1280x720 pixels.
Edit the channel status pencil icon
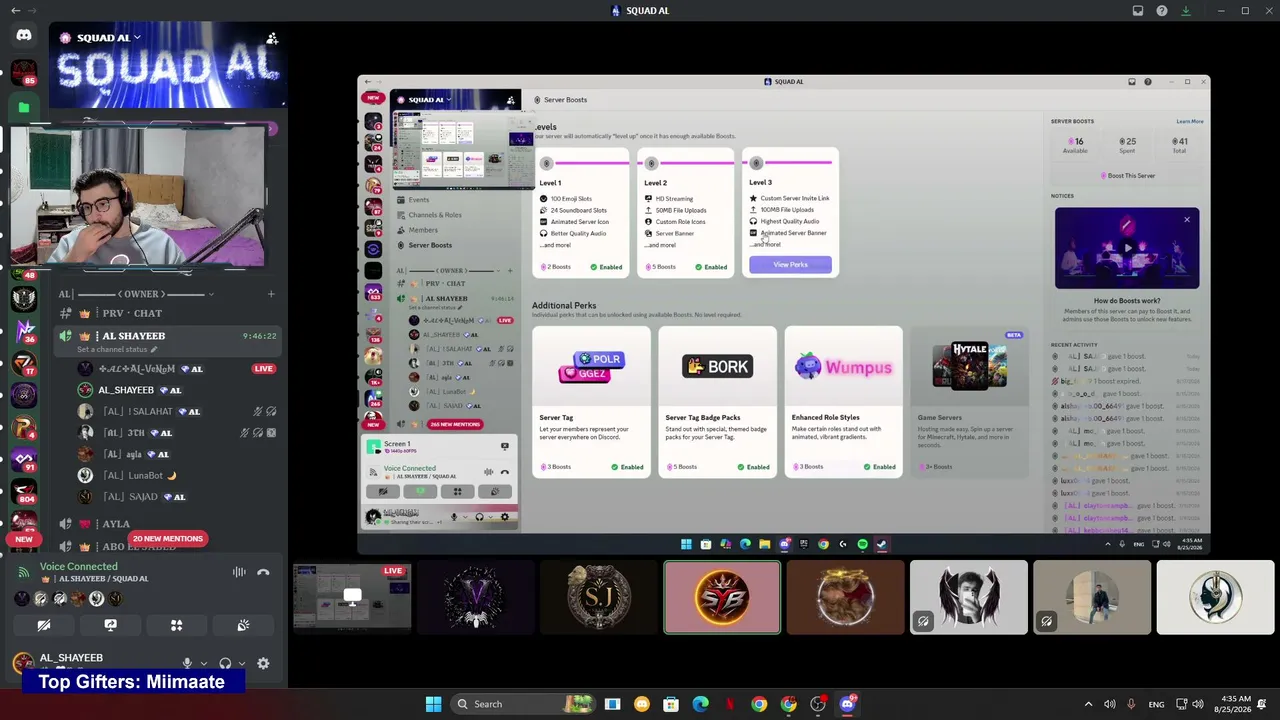(154, 349)
